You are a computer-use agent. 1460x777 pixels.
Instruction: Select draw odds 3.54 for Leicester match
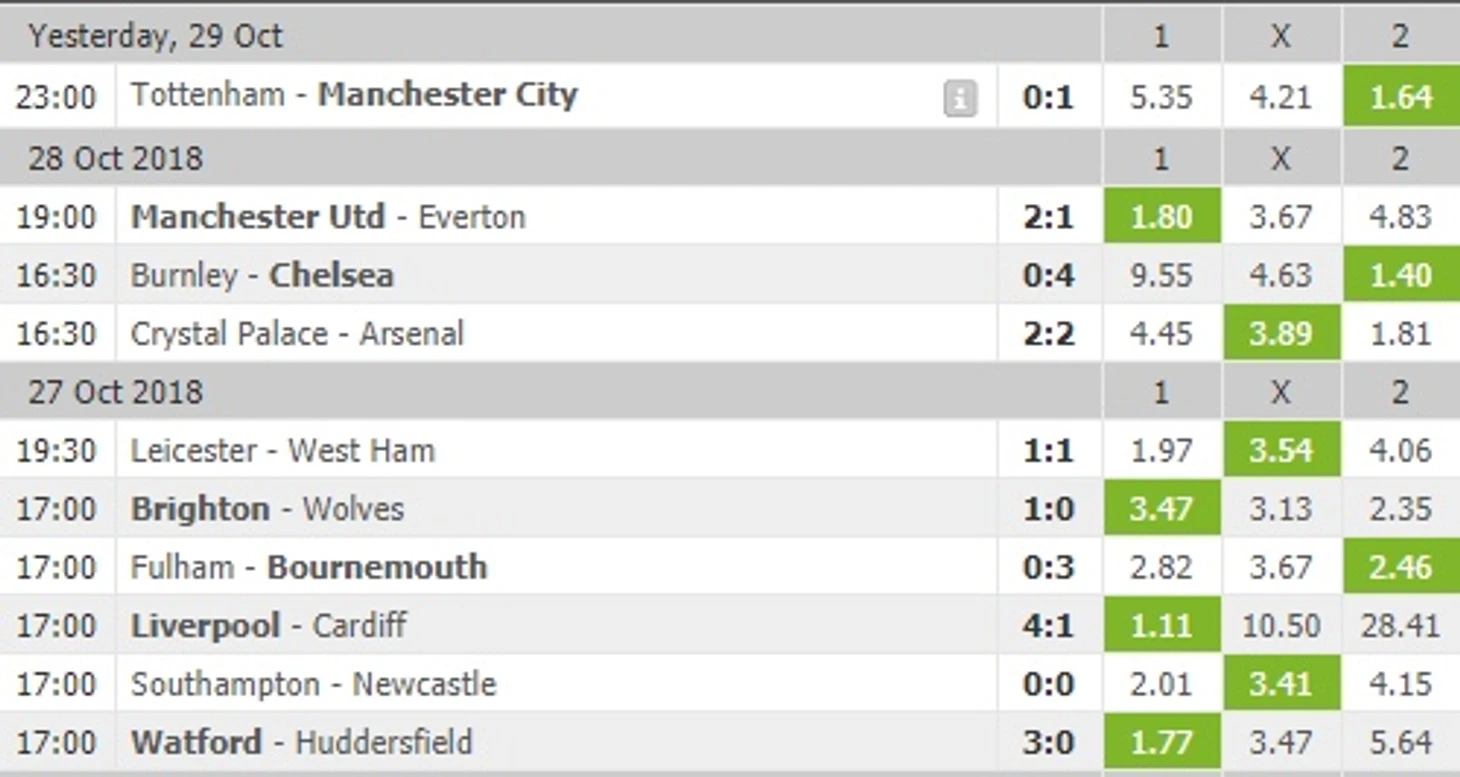(1281, 450)
